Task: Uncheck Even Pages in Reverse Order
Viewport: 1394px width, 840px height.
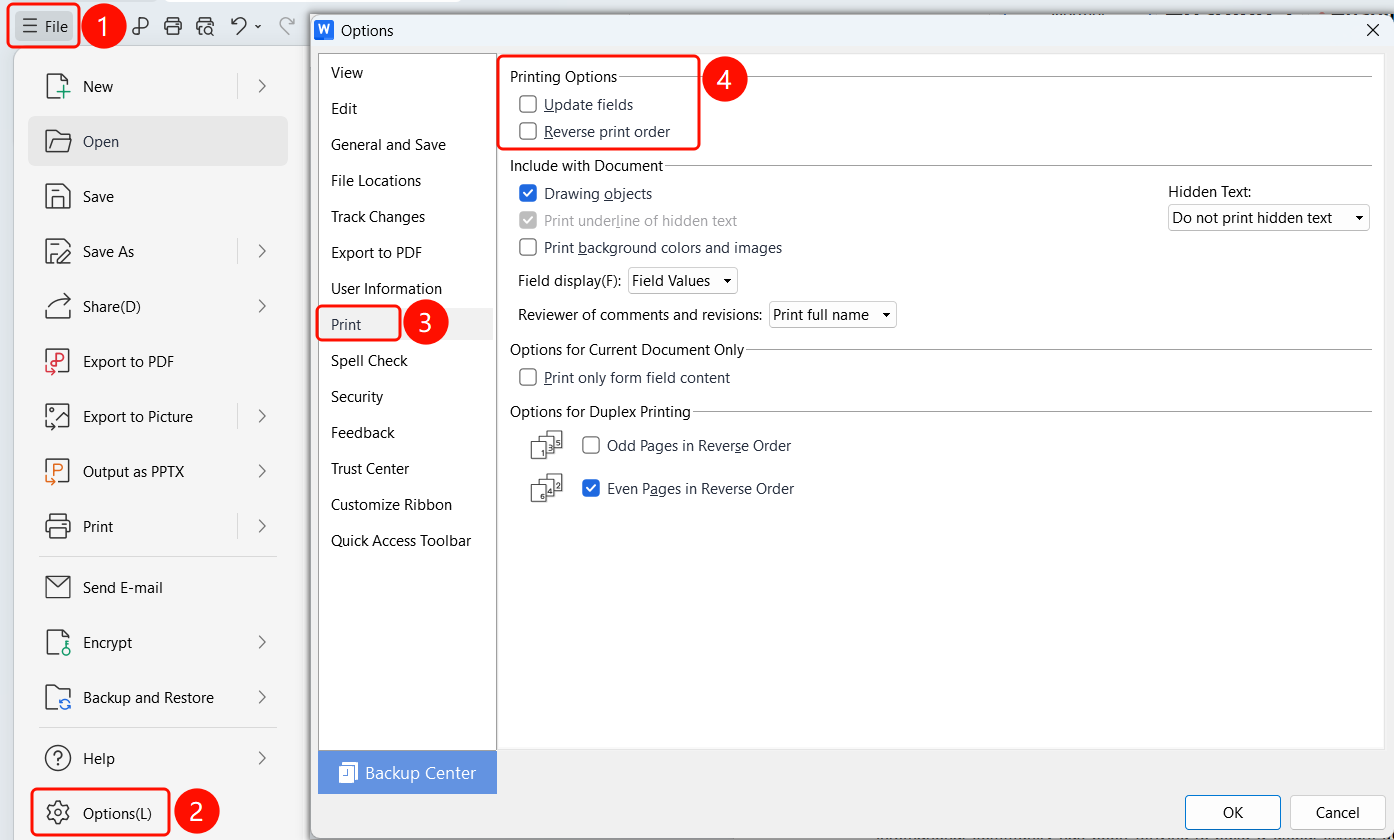Action: point(591,489)
